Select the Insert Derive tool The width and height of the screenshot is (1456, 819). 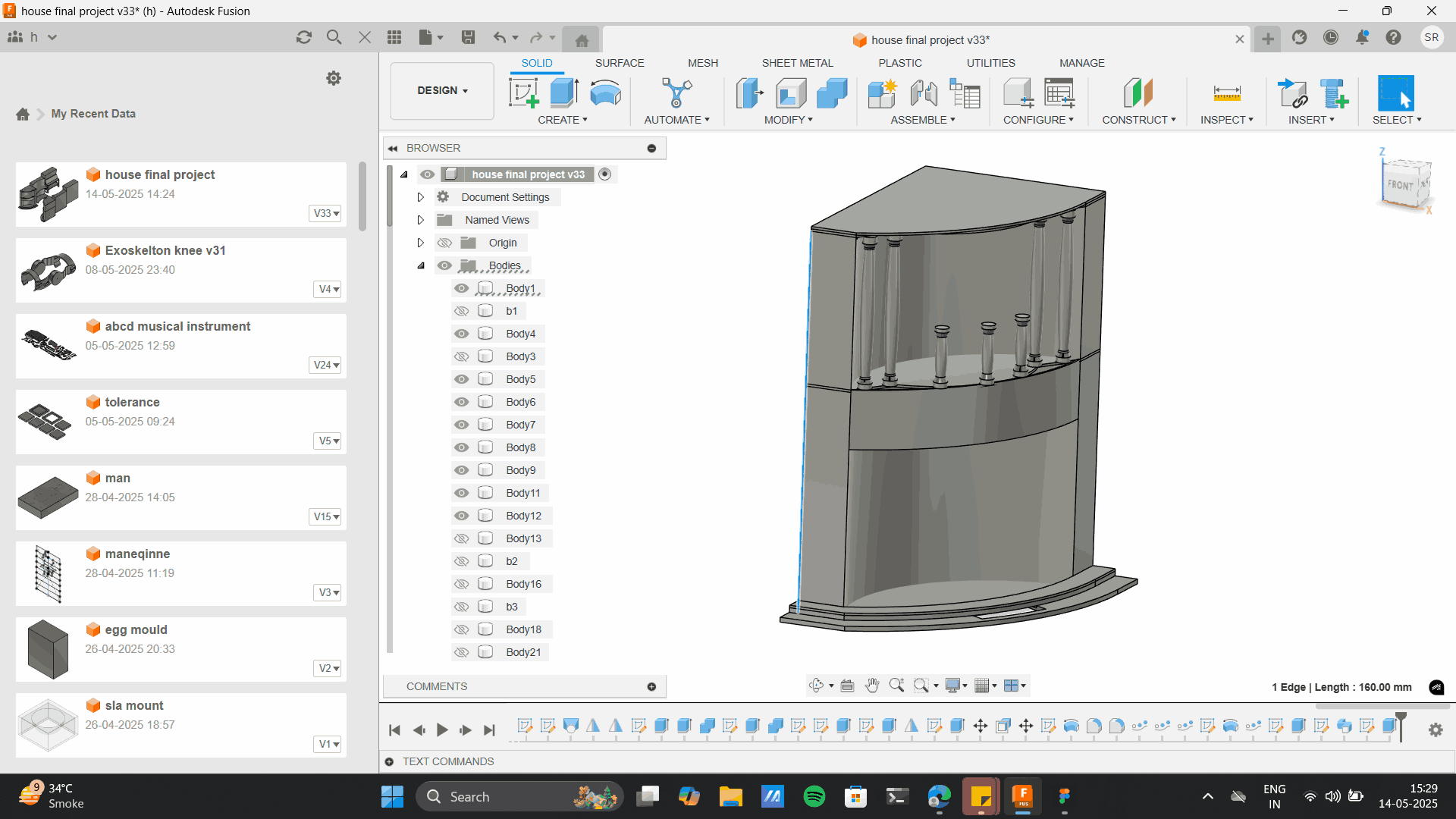(x=1292, y=93)
